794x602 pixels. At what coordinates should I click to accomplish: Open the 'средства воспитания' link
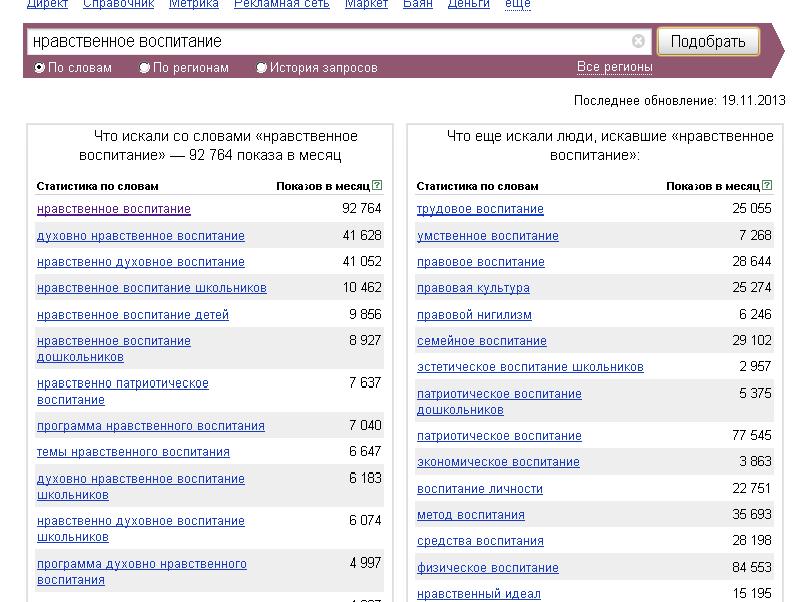[x=480, y=541]
